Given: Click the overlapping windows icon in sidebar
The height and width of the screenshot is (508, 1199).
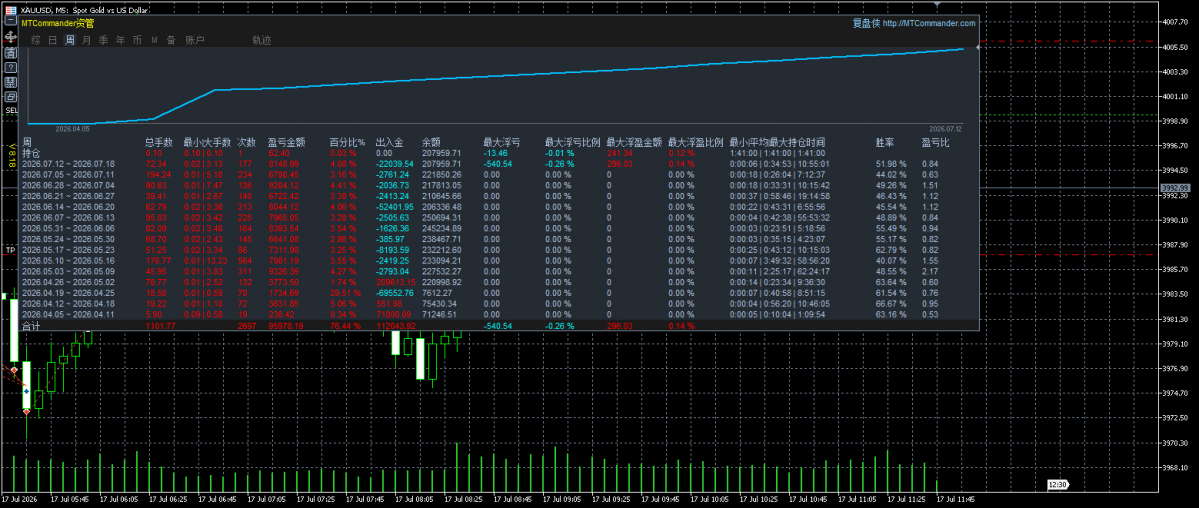Looking at the screenshot, I should (11, 96).
